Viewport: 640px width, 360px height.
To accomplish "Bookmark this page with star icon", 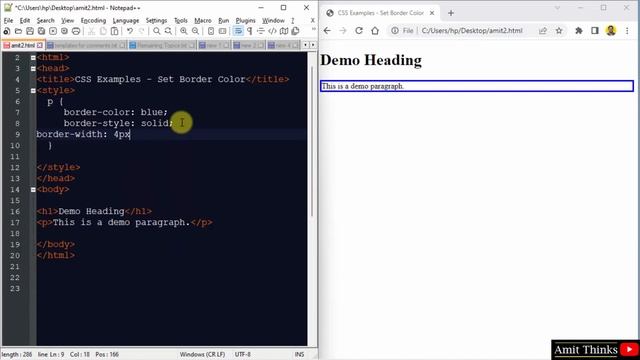I will pyautogui.click(x=559, y=31).
